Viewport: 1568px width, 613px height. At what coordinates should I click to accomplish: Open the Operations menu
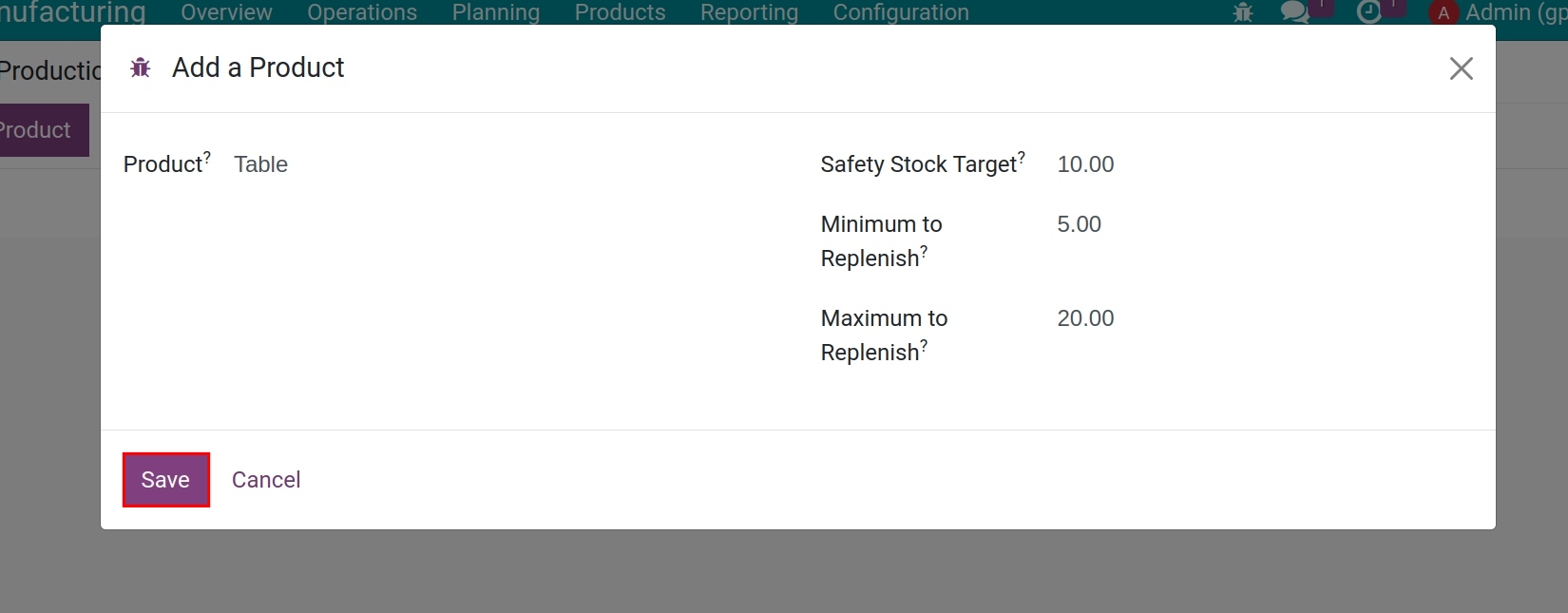362,12
